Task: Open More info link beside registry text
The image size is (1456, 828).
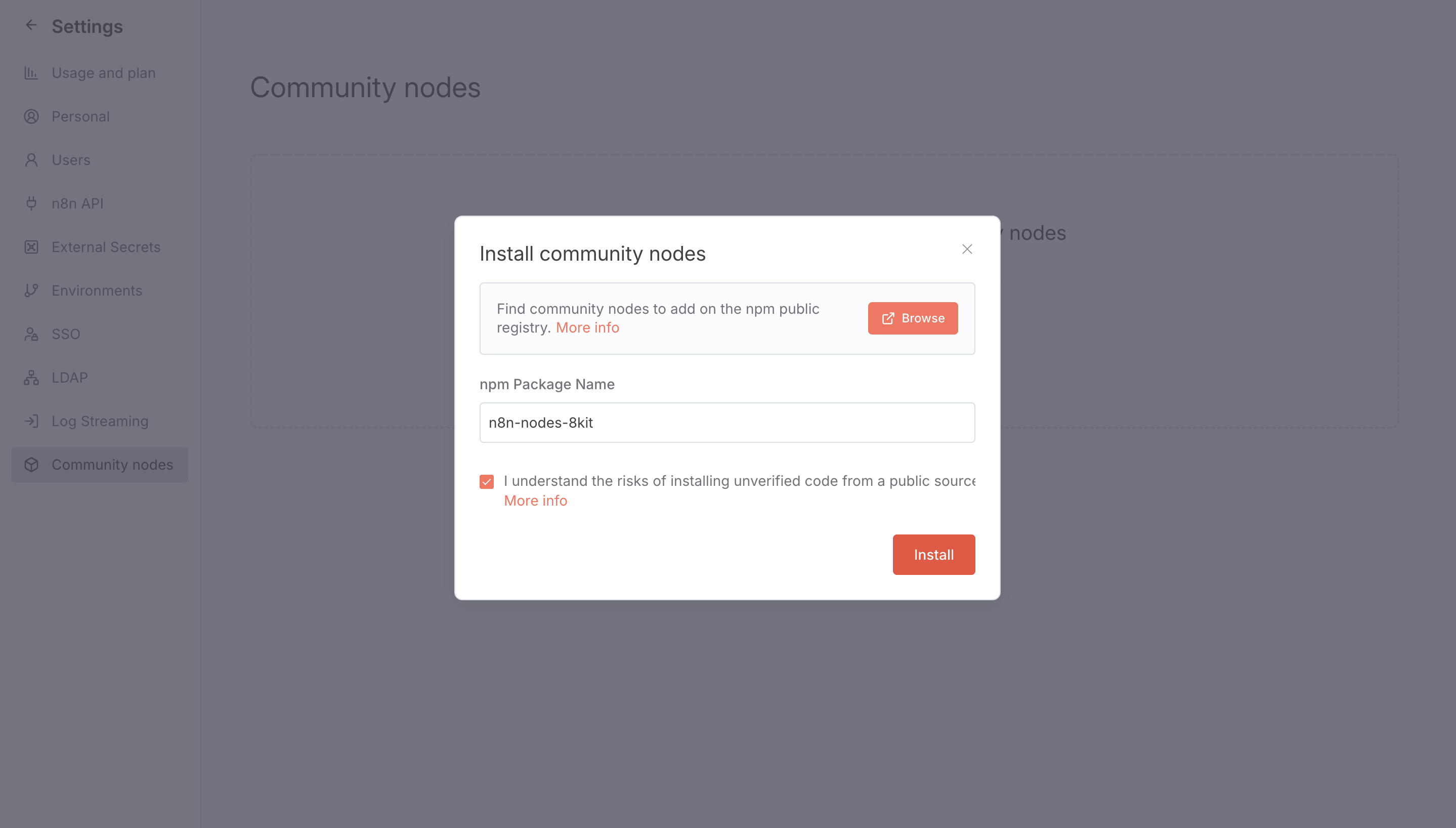Action: coord(587,327)
